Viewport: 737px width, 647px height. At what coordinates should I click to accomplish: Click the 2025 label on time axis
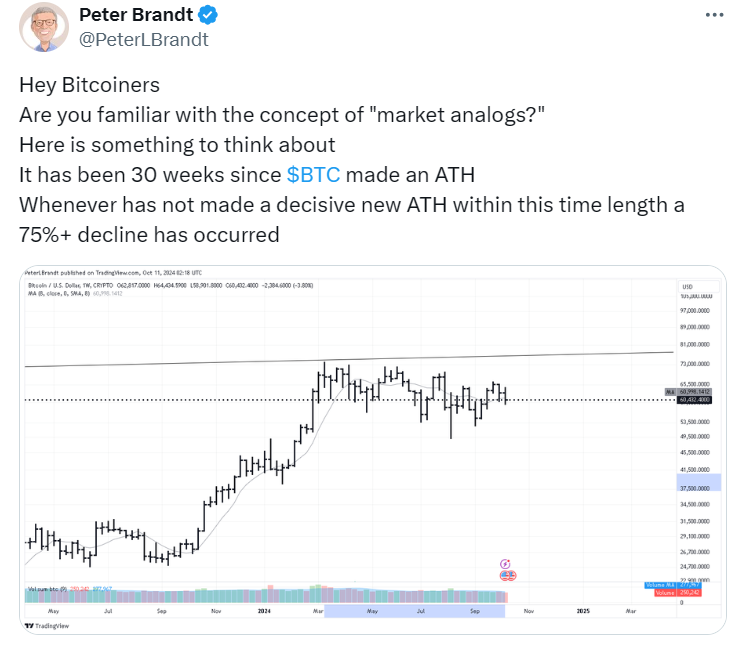[583, 611]
